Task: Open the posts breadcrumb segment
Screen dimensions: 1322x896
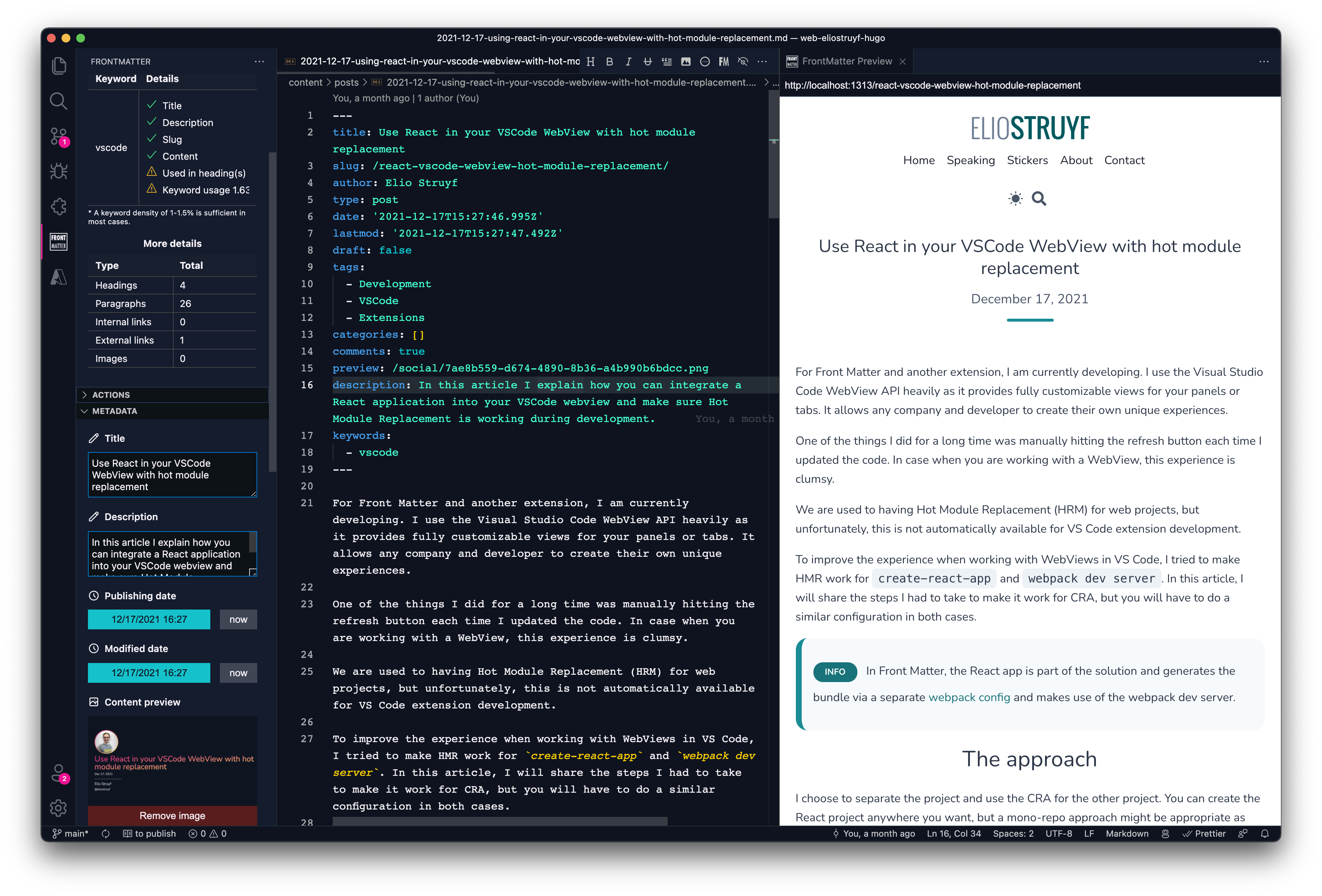Action: (x=346, y=82)
